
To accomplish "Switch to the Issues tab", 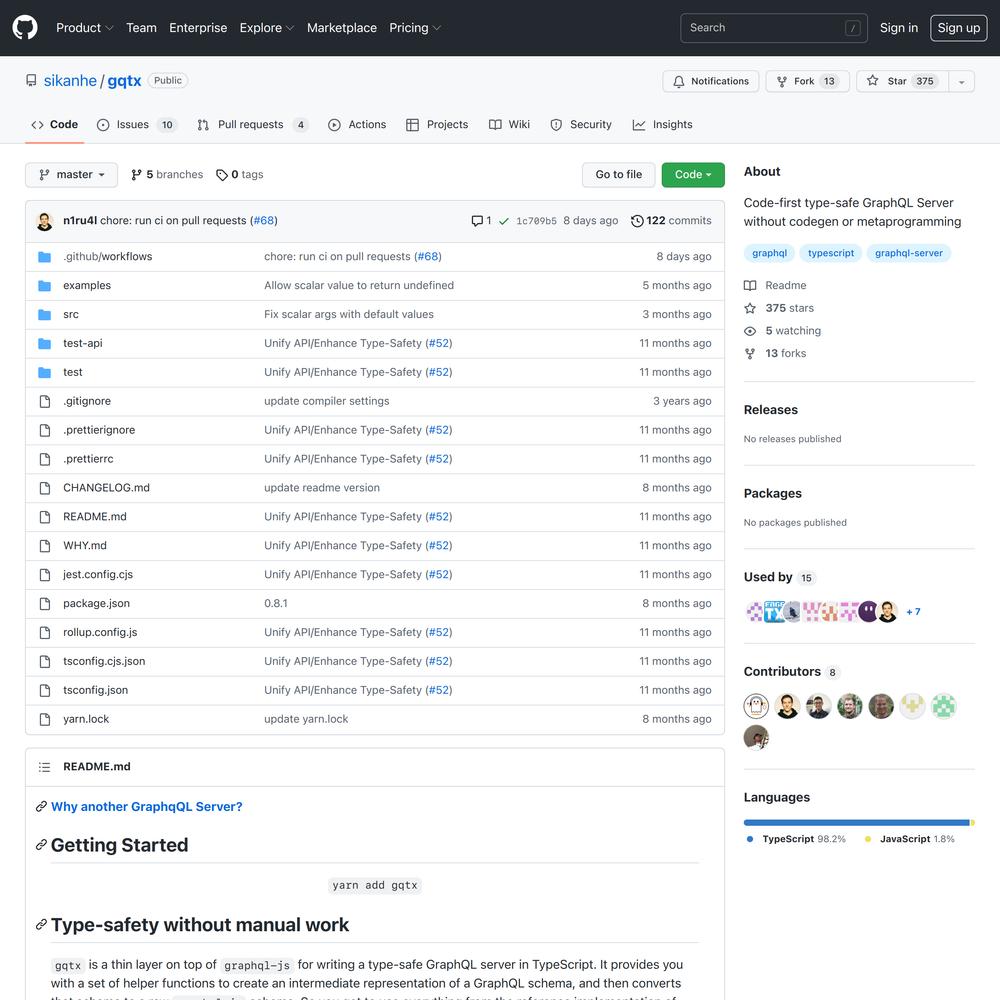I will click(136, 124).
